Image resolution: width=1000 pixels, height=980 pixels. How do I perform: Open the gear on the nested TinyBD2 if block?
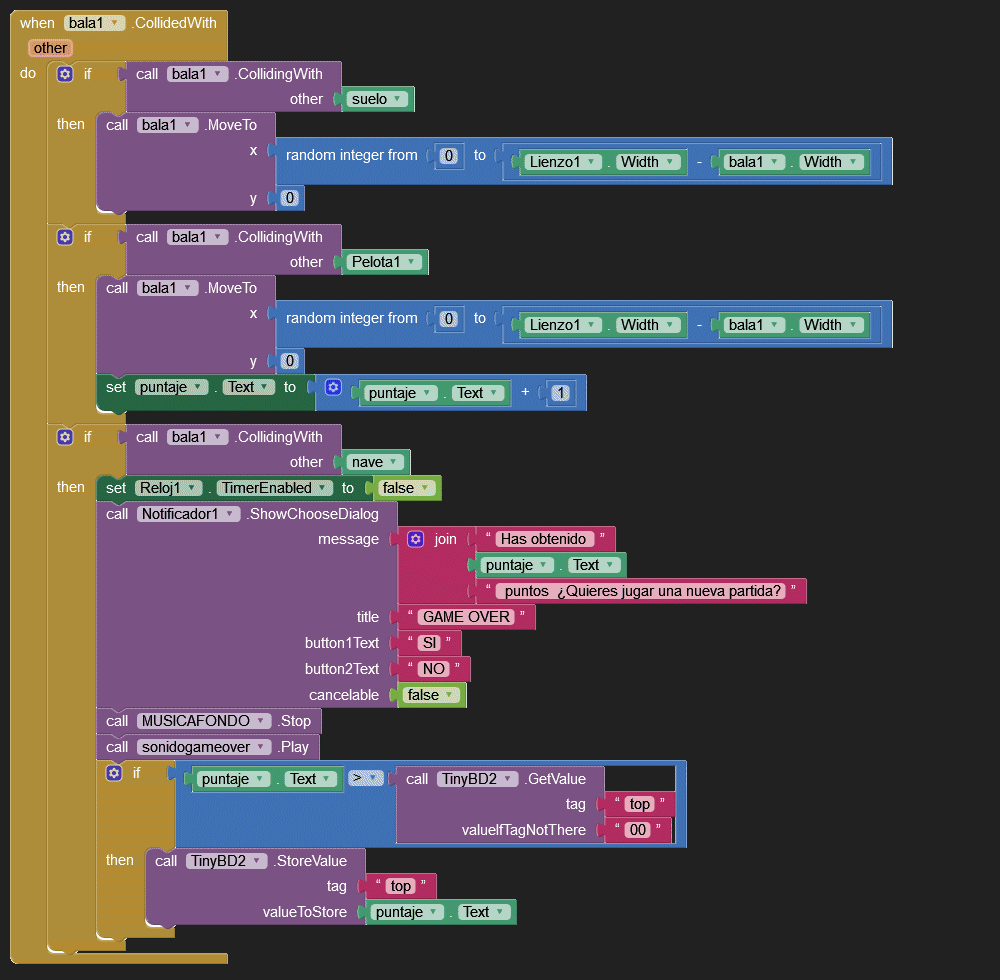tap(114, 773)
